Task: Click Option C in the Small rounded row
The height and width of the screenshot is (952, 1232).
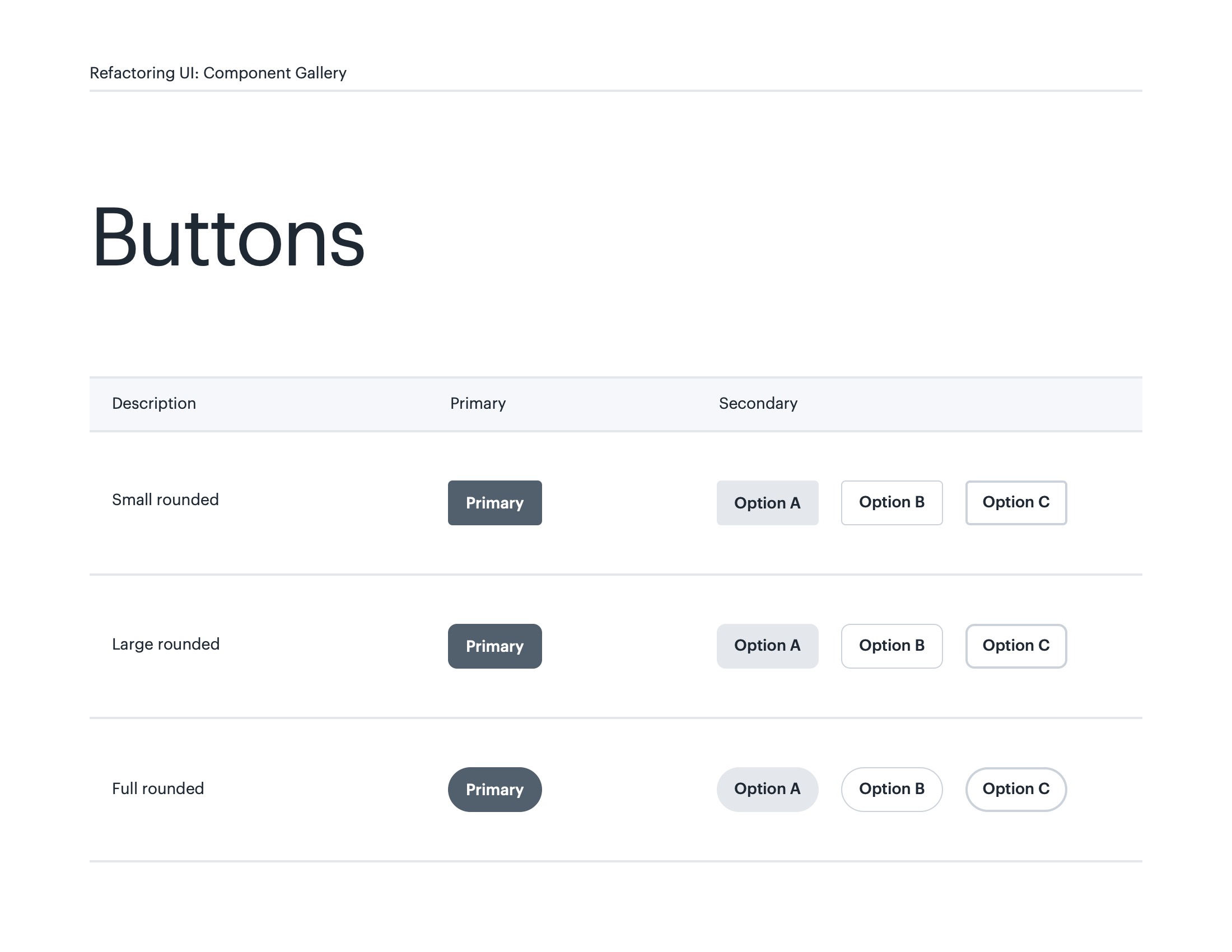Action: coord(1015,502)
